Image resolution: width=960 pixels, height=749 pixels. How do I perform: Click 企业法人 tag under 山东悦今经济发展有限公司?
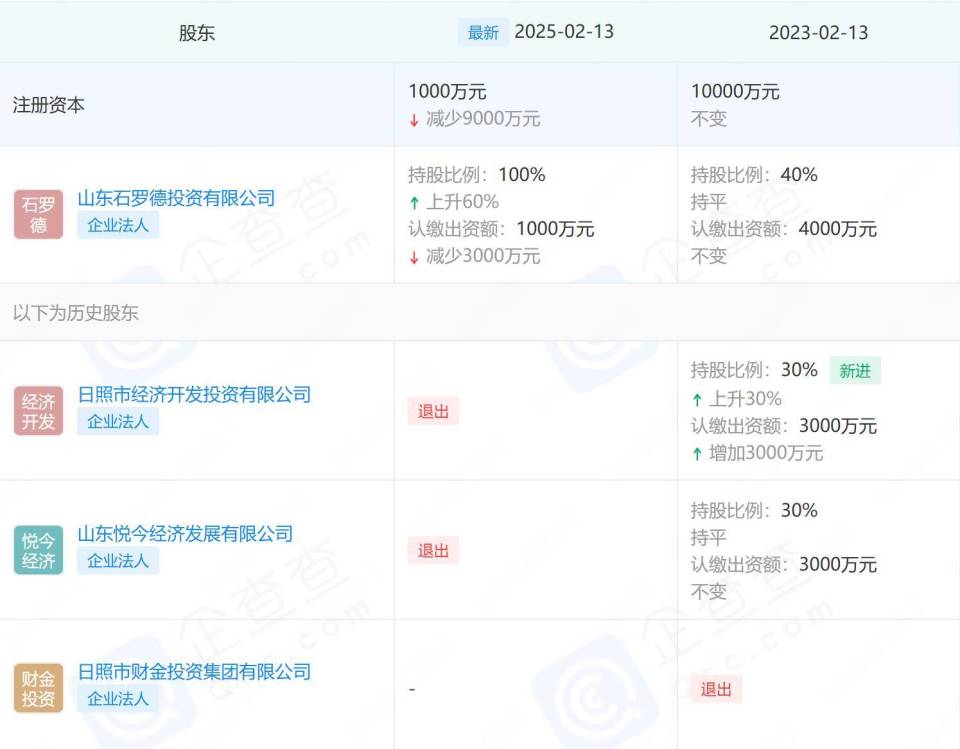[x=118, y=560]
